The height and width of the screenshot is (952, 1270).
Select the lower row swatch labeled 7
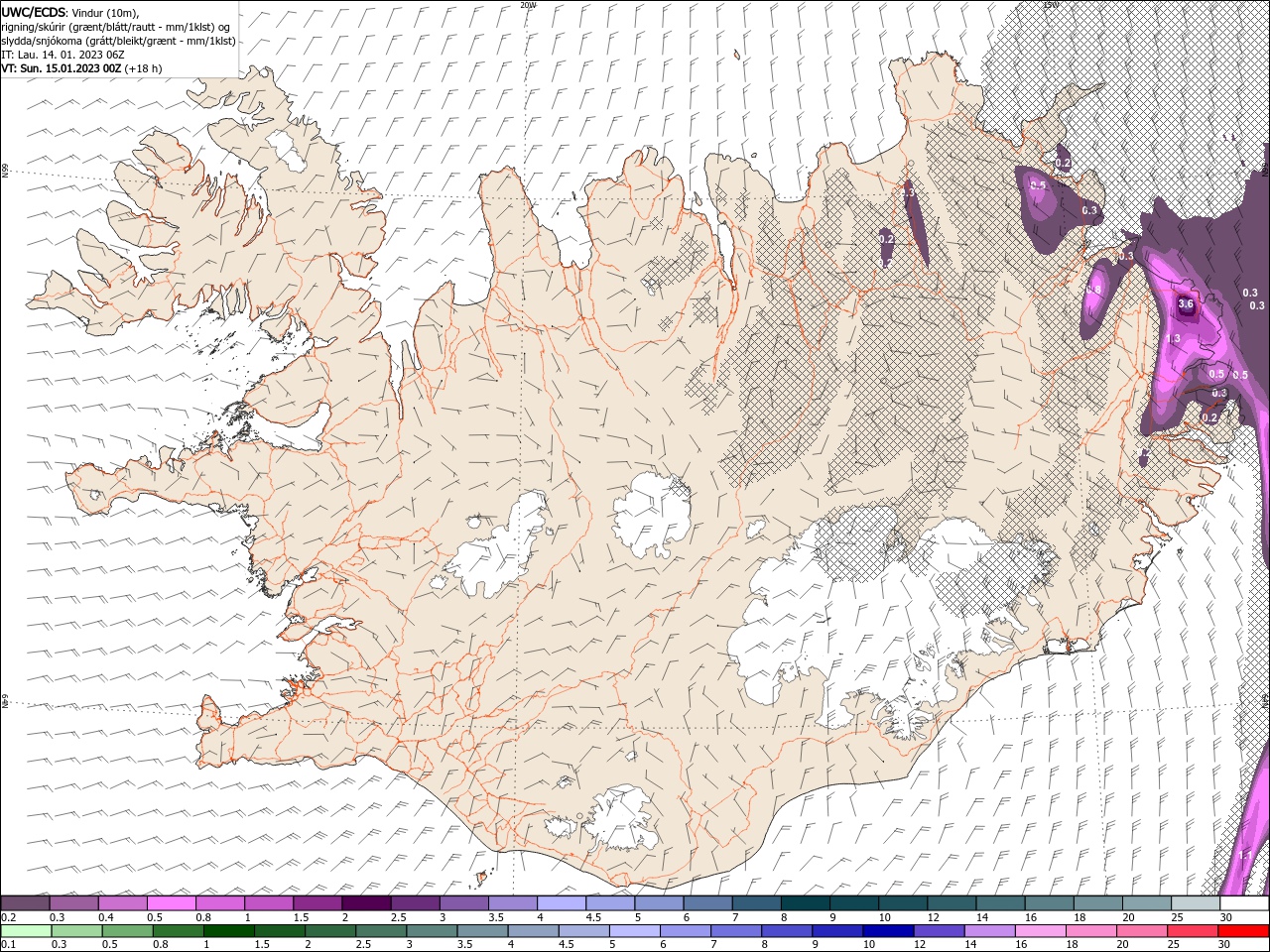(736, 931)
